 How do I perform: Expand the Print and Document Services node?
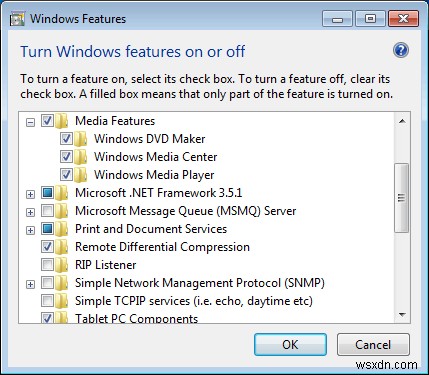pos(30,230)
